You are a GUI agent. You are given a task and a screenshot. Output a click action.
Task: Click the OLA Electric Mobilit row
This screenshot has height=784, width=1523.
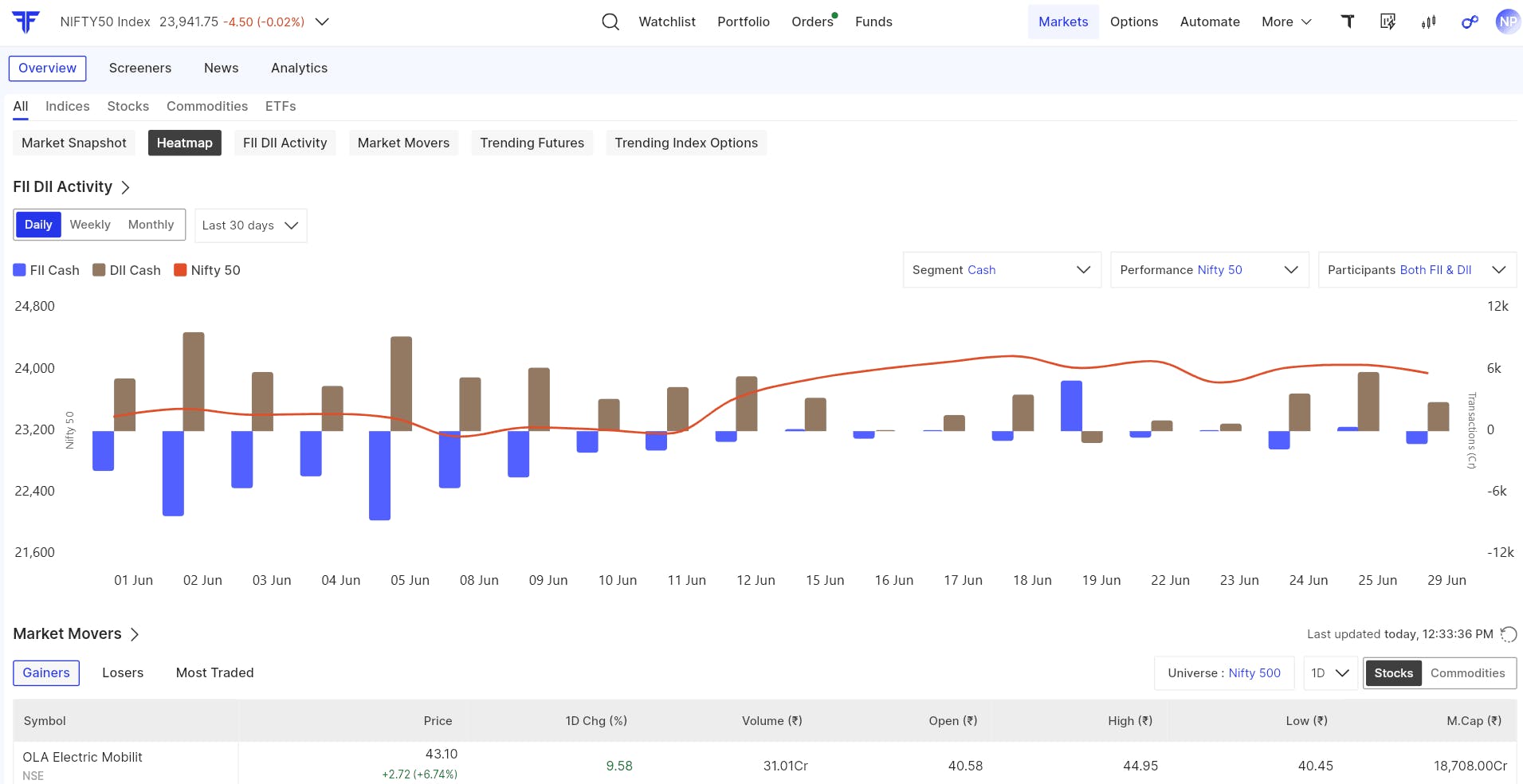click(x=764, y=765)
